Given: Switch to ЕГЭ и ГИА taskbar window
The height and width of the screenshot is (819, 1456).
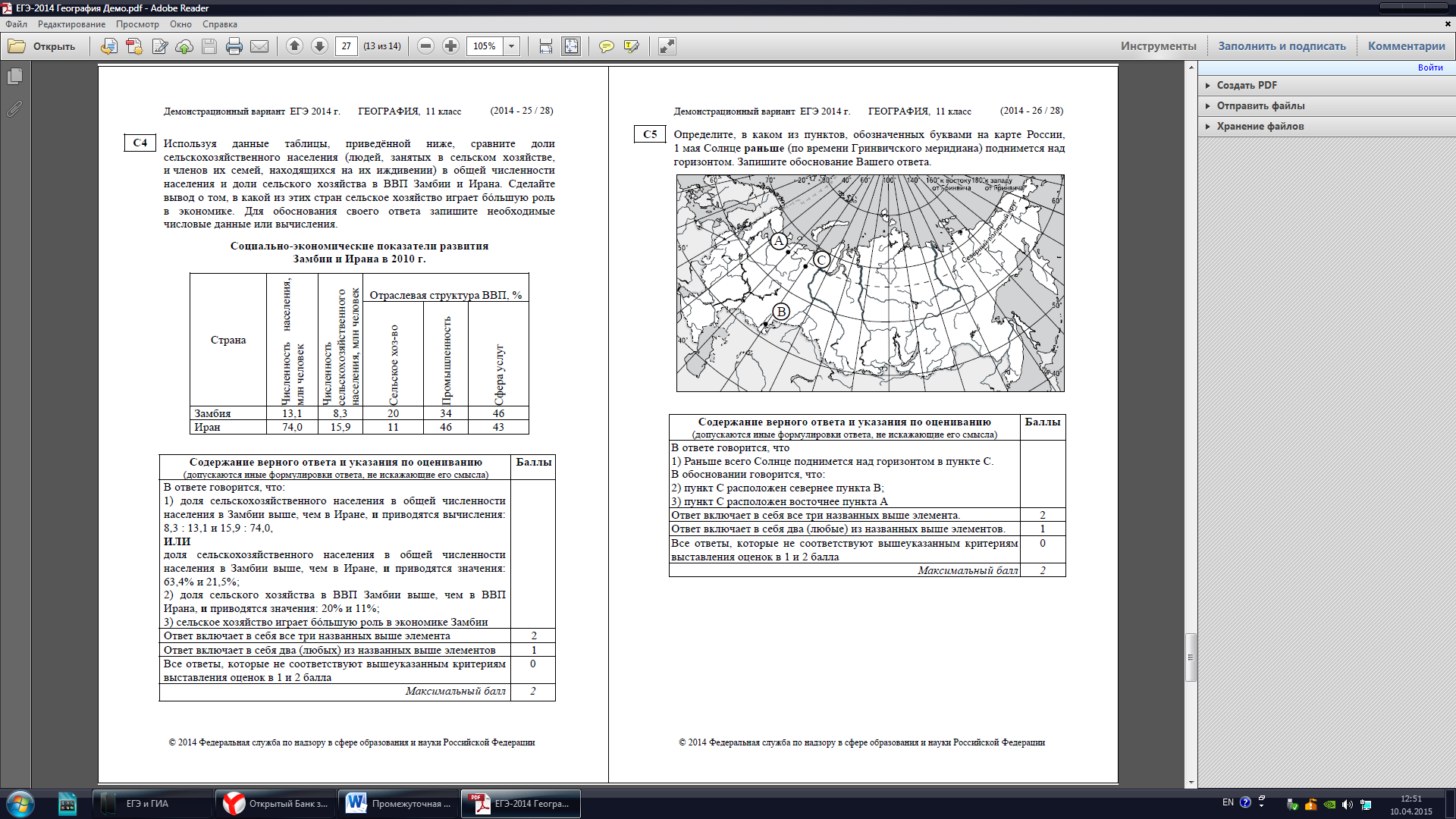Looking at the screenshot, I should click(x=152, y=804).
